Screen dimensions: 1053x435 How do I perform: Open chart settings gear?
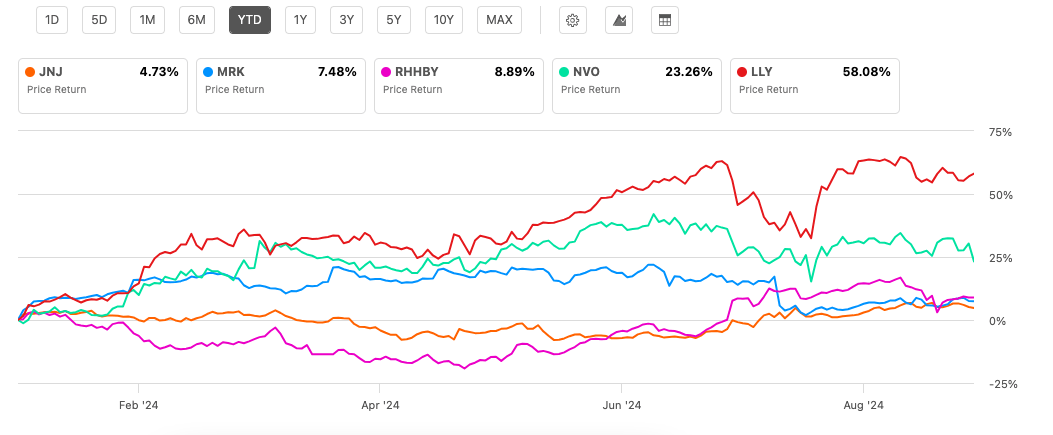pyautogui.click(x=572, y=20)
